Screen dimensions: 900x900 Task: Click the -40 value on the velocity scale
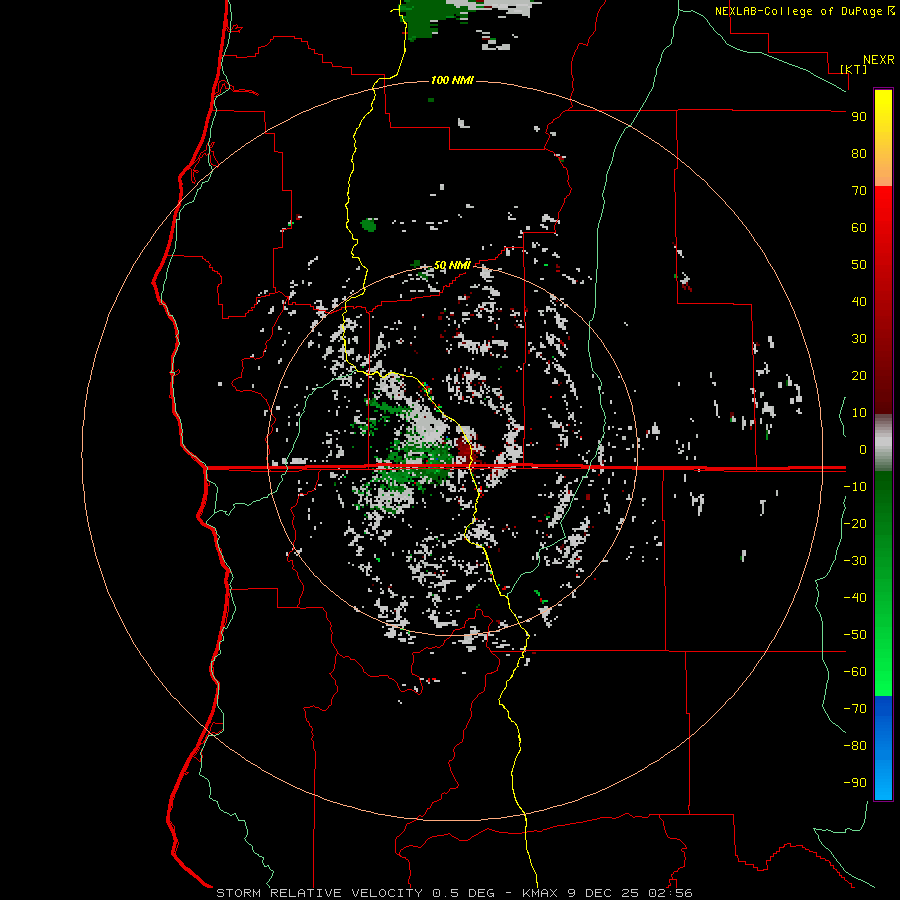tap(855, 598)
